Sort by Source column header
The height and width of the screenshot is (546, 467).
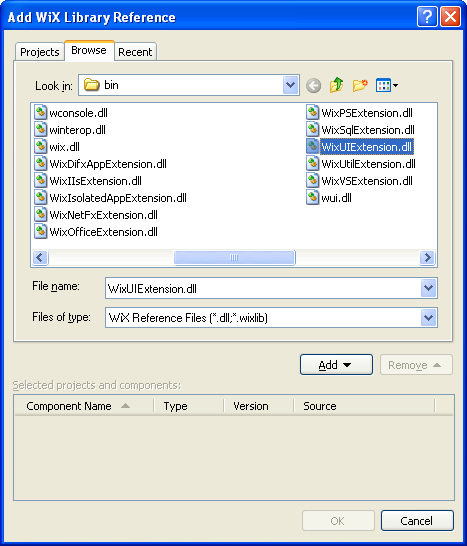click(x=365, y=406)
